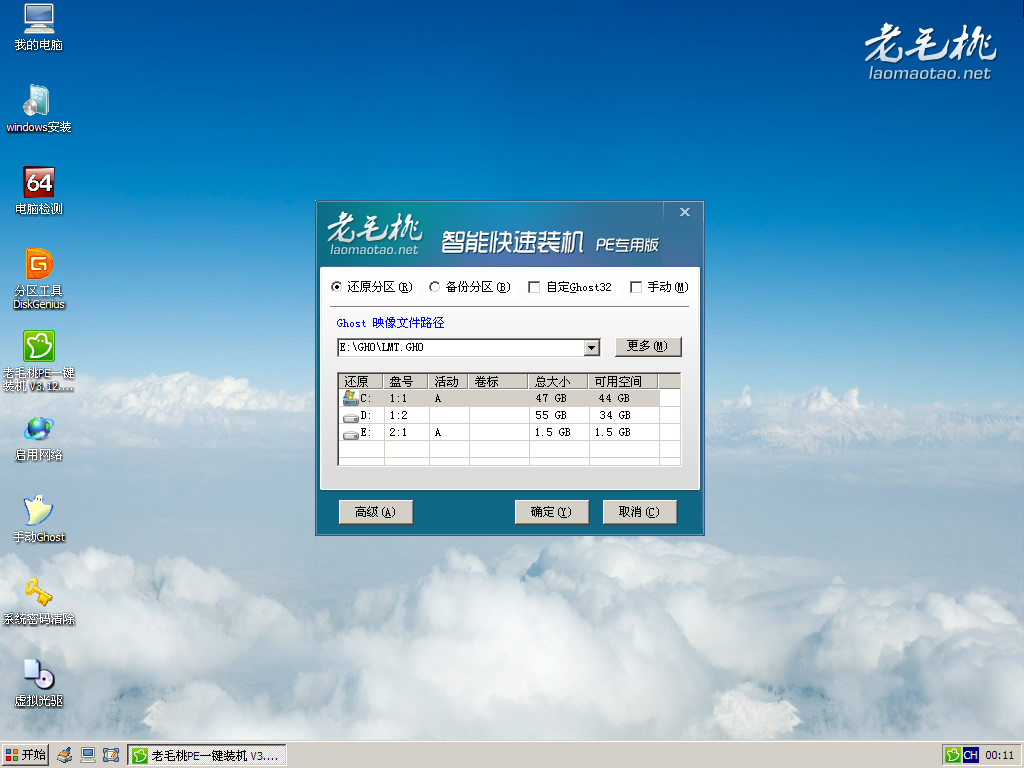Screen dimensions: 1024x768
Task: Select the 启用网络 globe icon
Action: pos(39,438)
